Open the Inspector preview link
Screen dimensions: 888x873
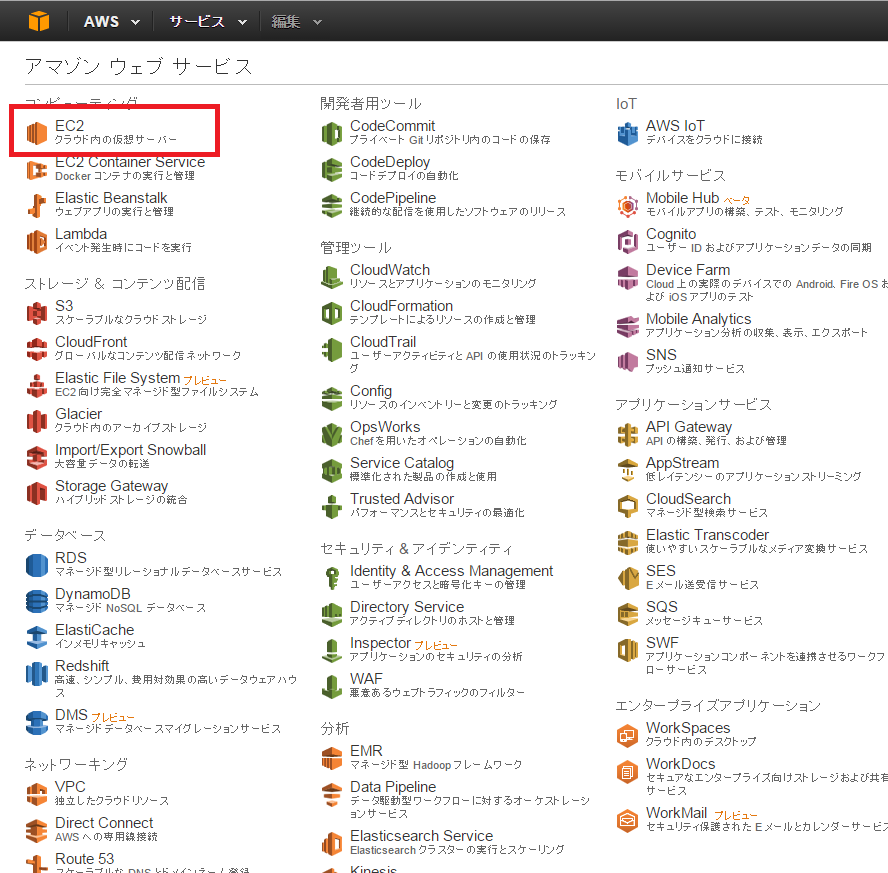pos(380,643)
